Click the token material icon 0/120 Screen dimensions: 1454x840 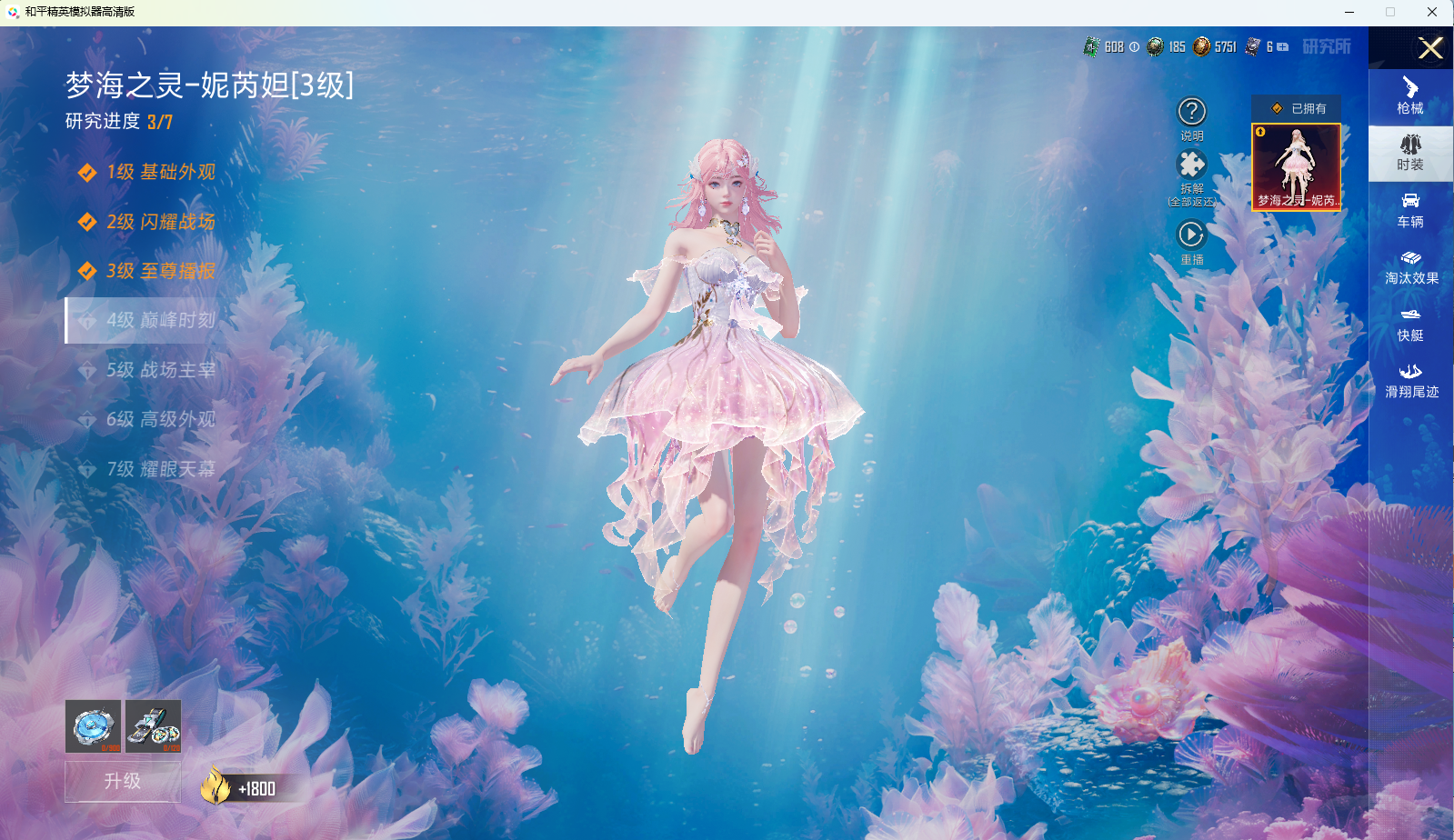[x=153, y=725]
